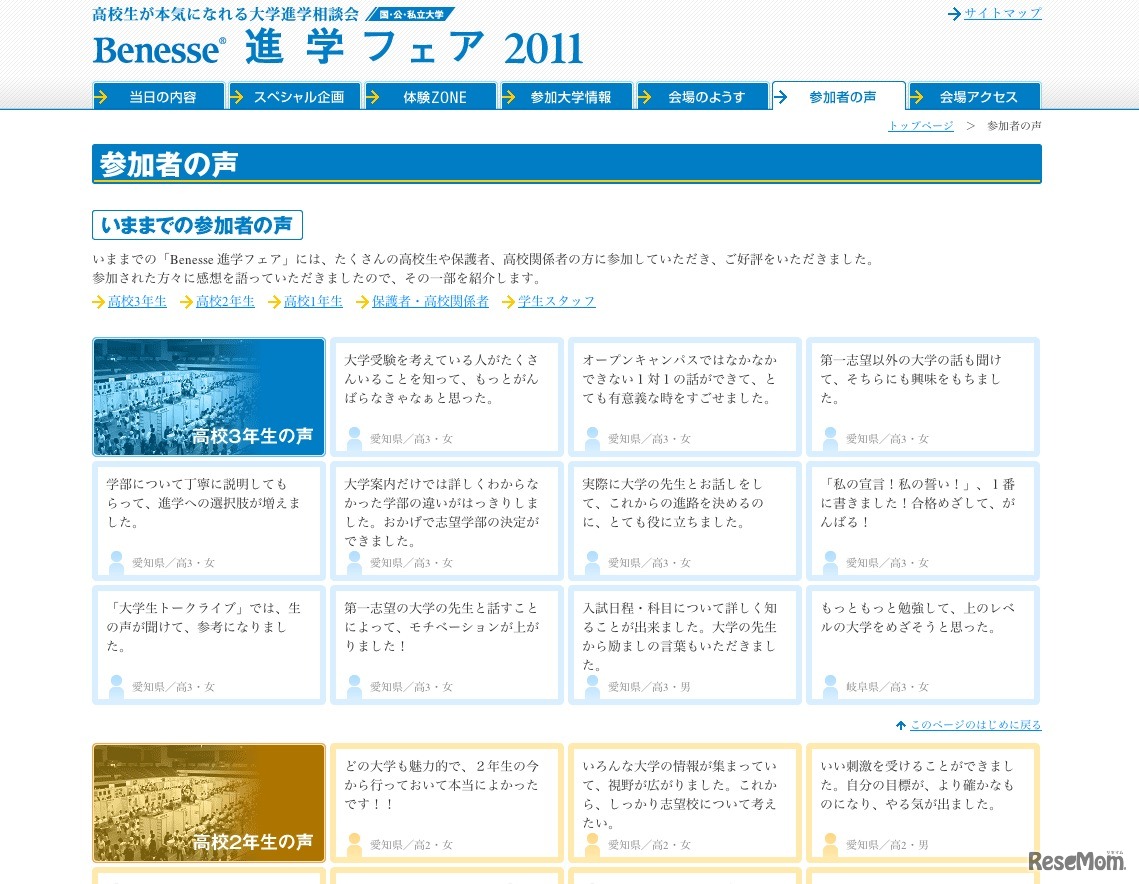Switch to the 会場のようす tab
Image resolution: width=1139 pixels, height=884 pixels.
click(704, 96)
